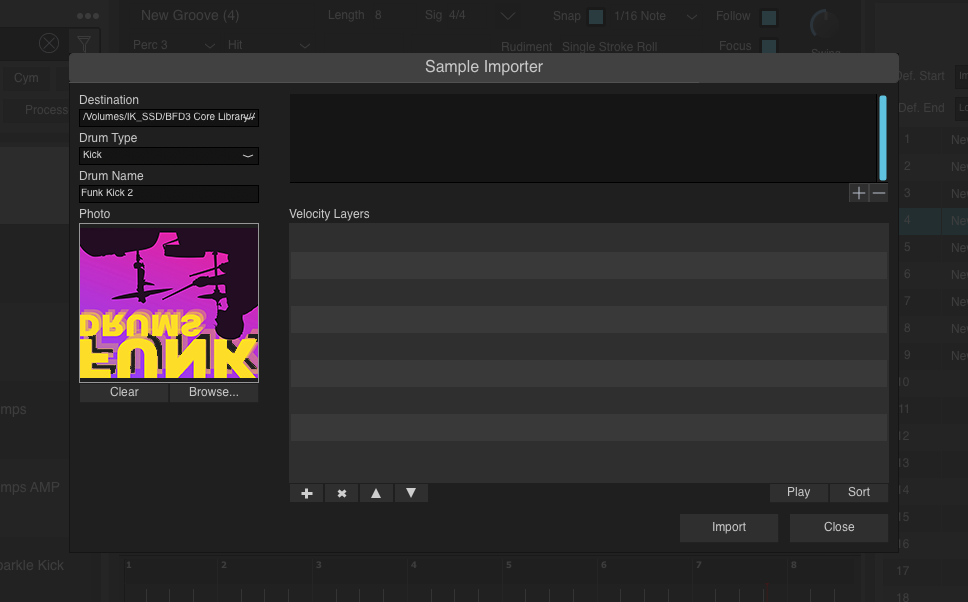
Task: Click the Browse... photo button
Action: click(214, 392)
